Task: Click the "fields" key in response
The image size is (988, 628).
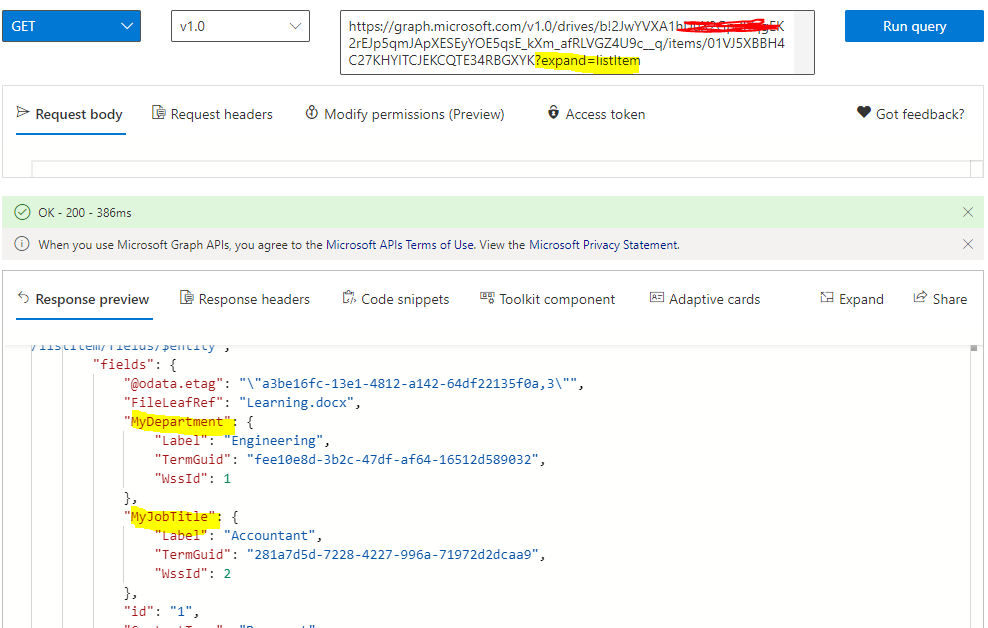Action: pyautogui.click(x=124, y=364)
